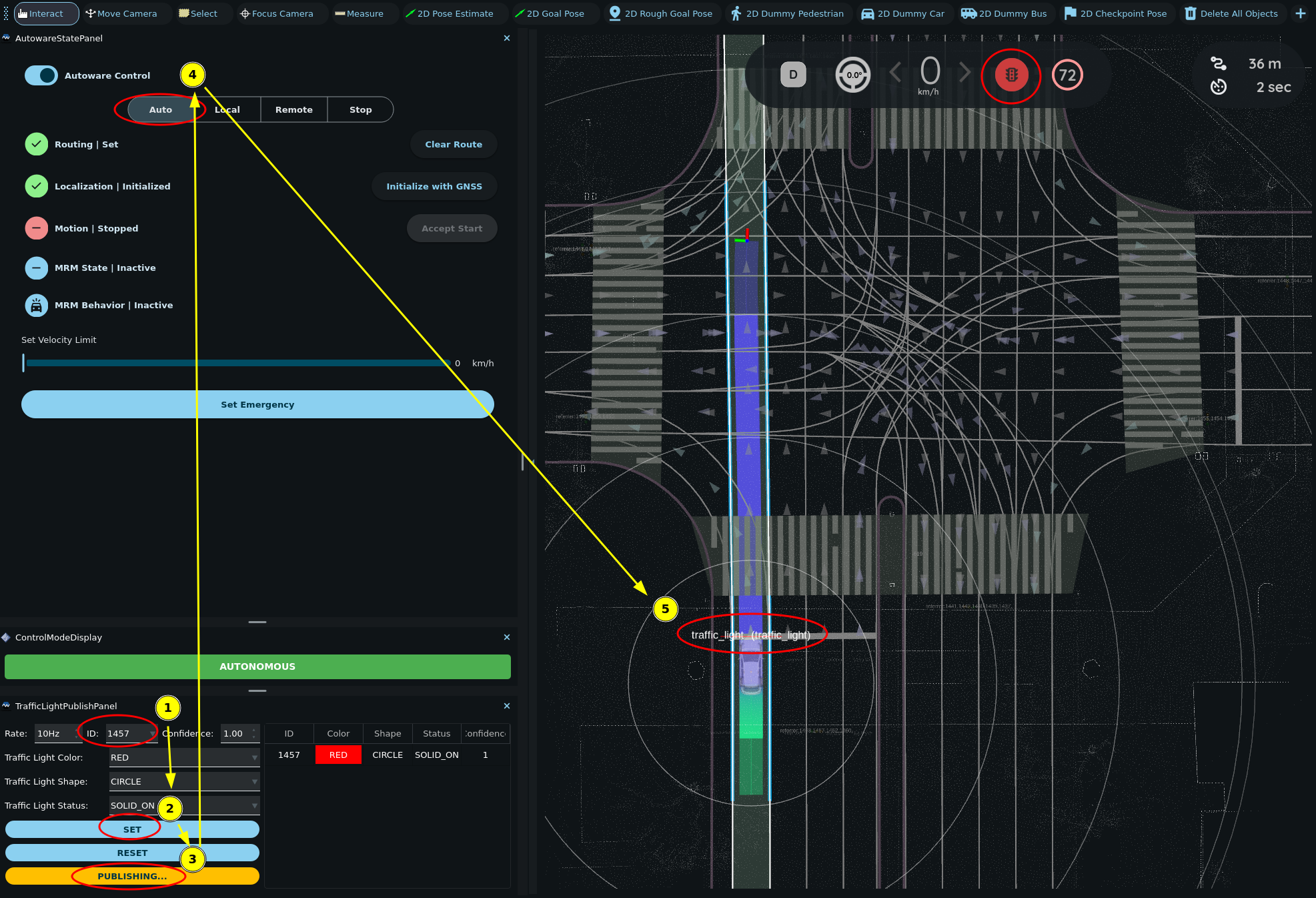Viewport: 1316px width, 898px height.
Task: Select the Measure tool in toolbar
Action: tap(359, 13)
